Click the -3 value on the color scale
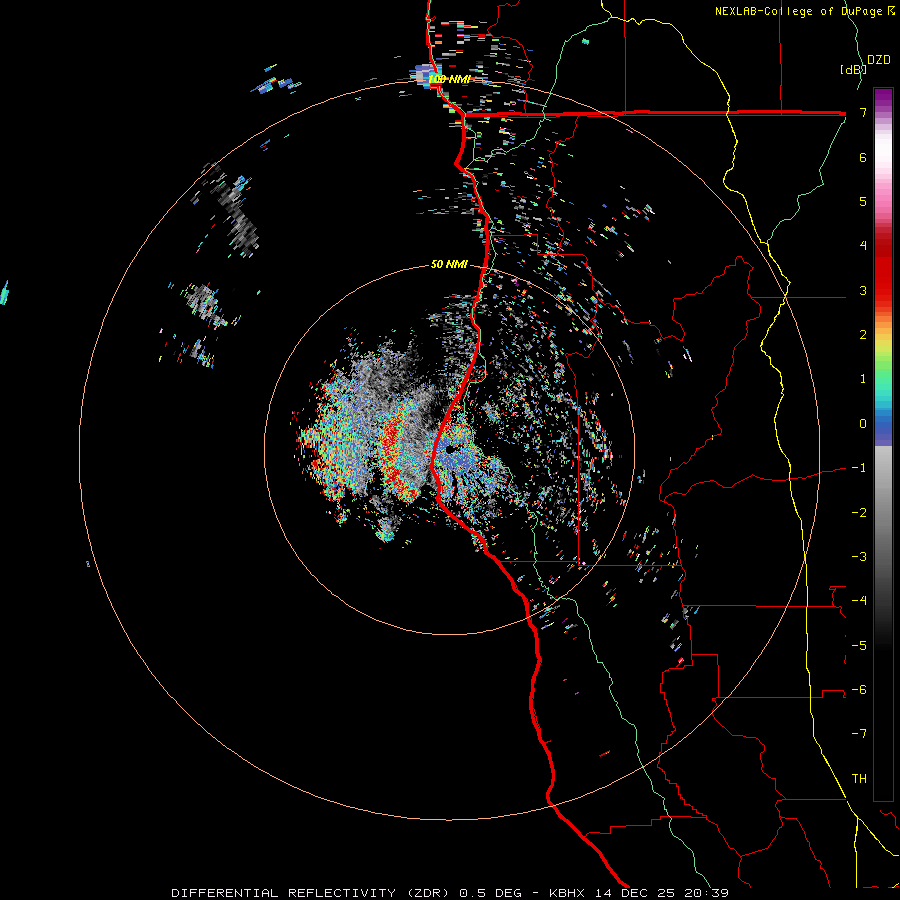Screen dimensions: 900x900 (x=859, y=557)
